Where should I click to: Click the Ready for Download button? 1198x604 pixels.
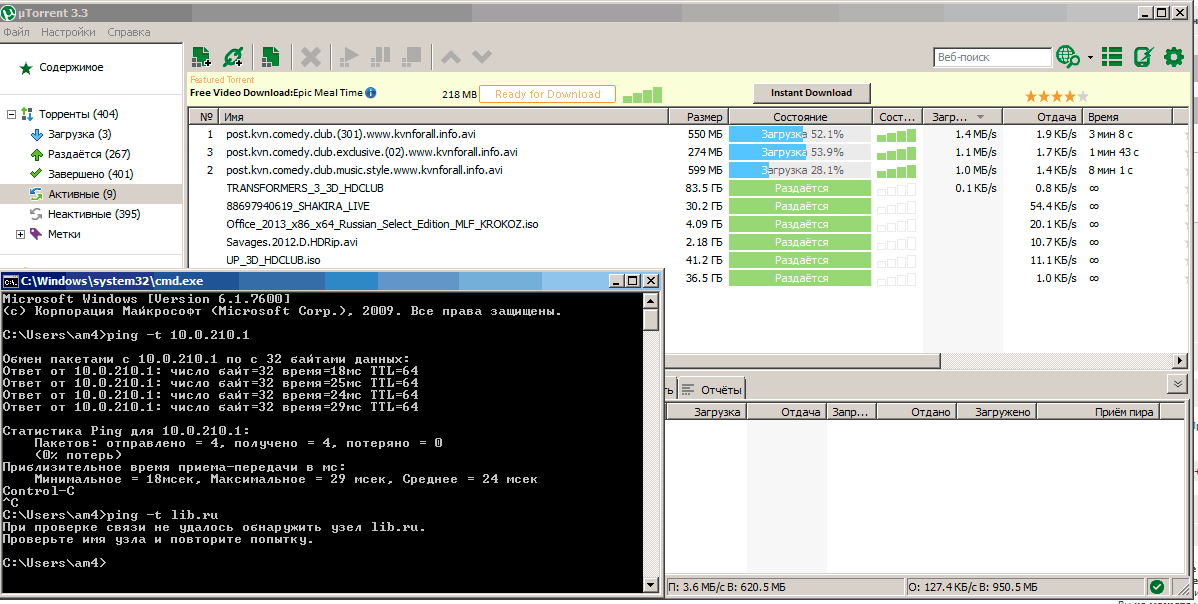click(x=547, y=94)
